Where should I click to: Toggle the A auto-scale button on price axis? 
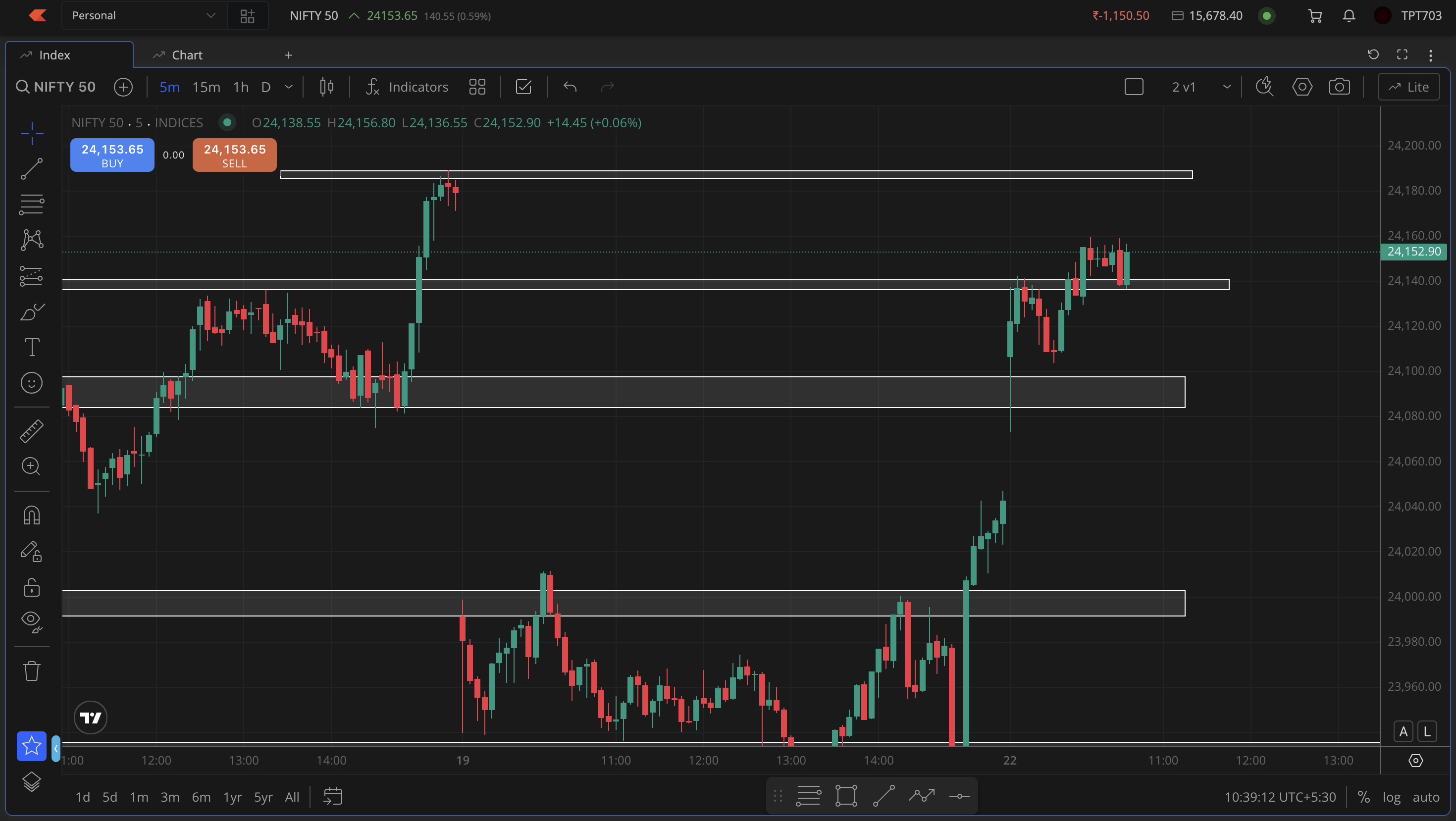1404,732
